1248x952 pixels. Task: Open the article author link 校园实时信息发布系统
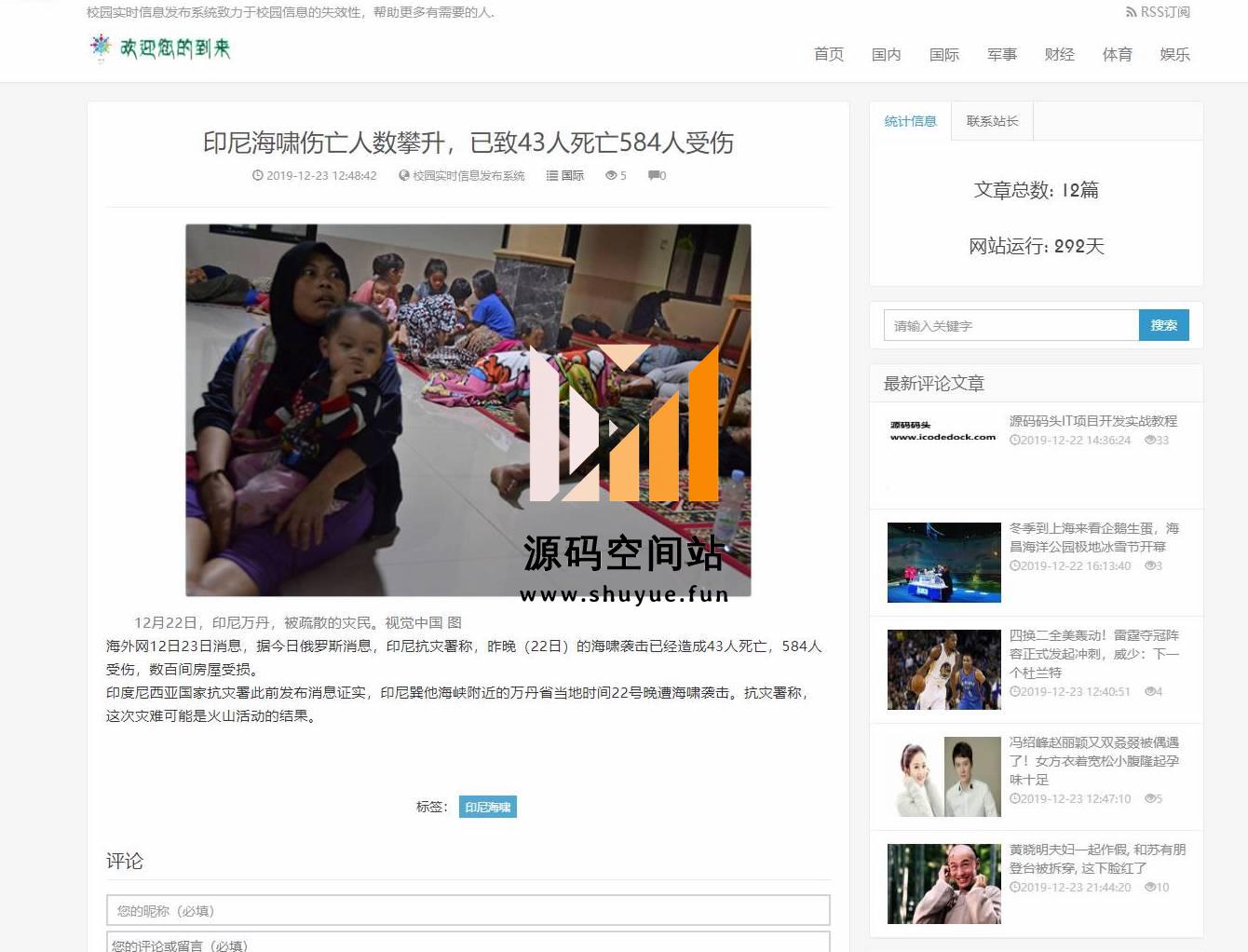tap(468, 175)
